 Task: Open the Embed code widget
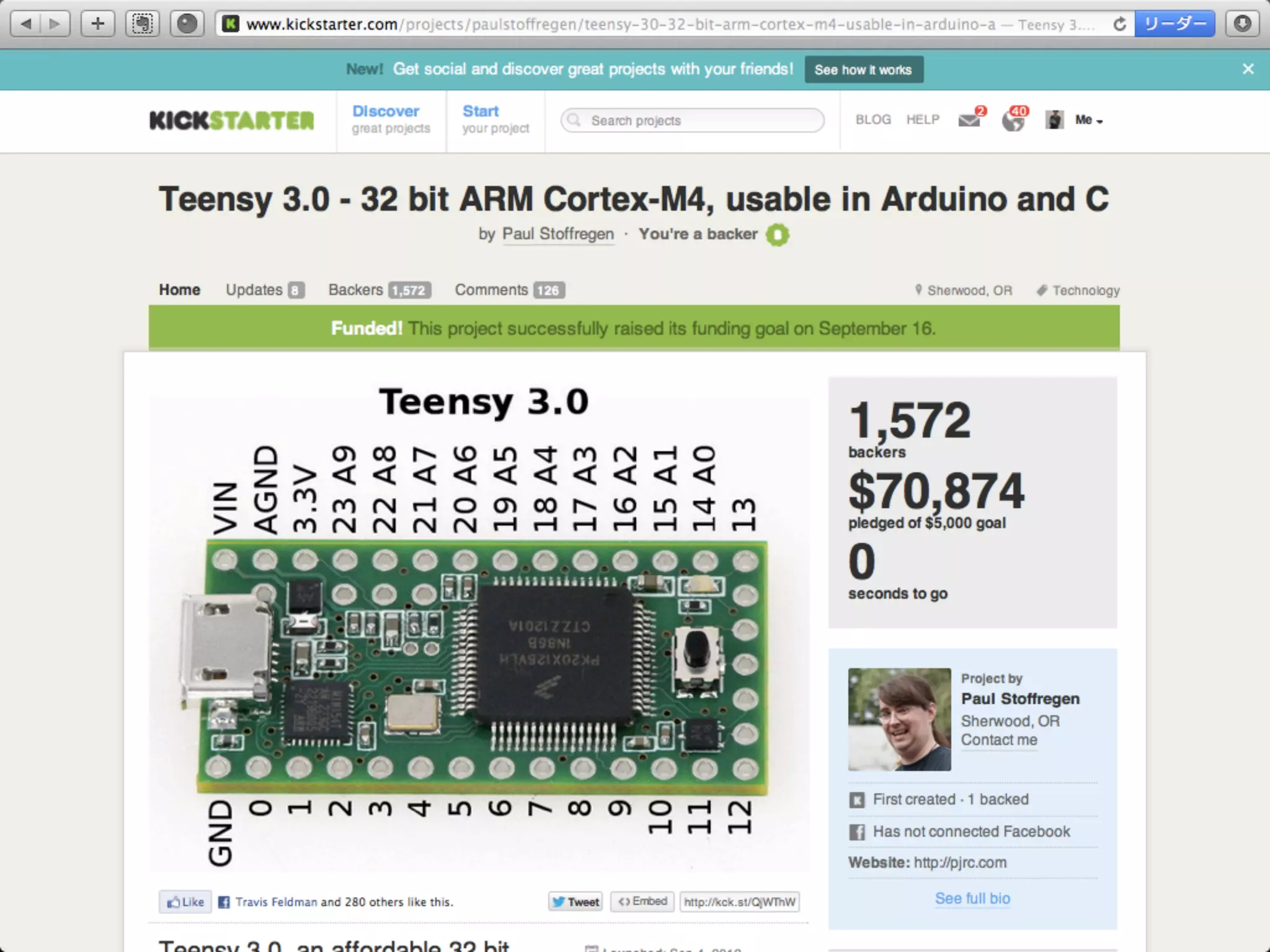642,901
